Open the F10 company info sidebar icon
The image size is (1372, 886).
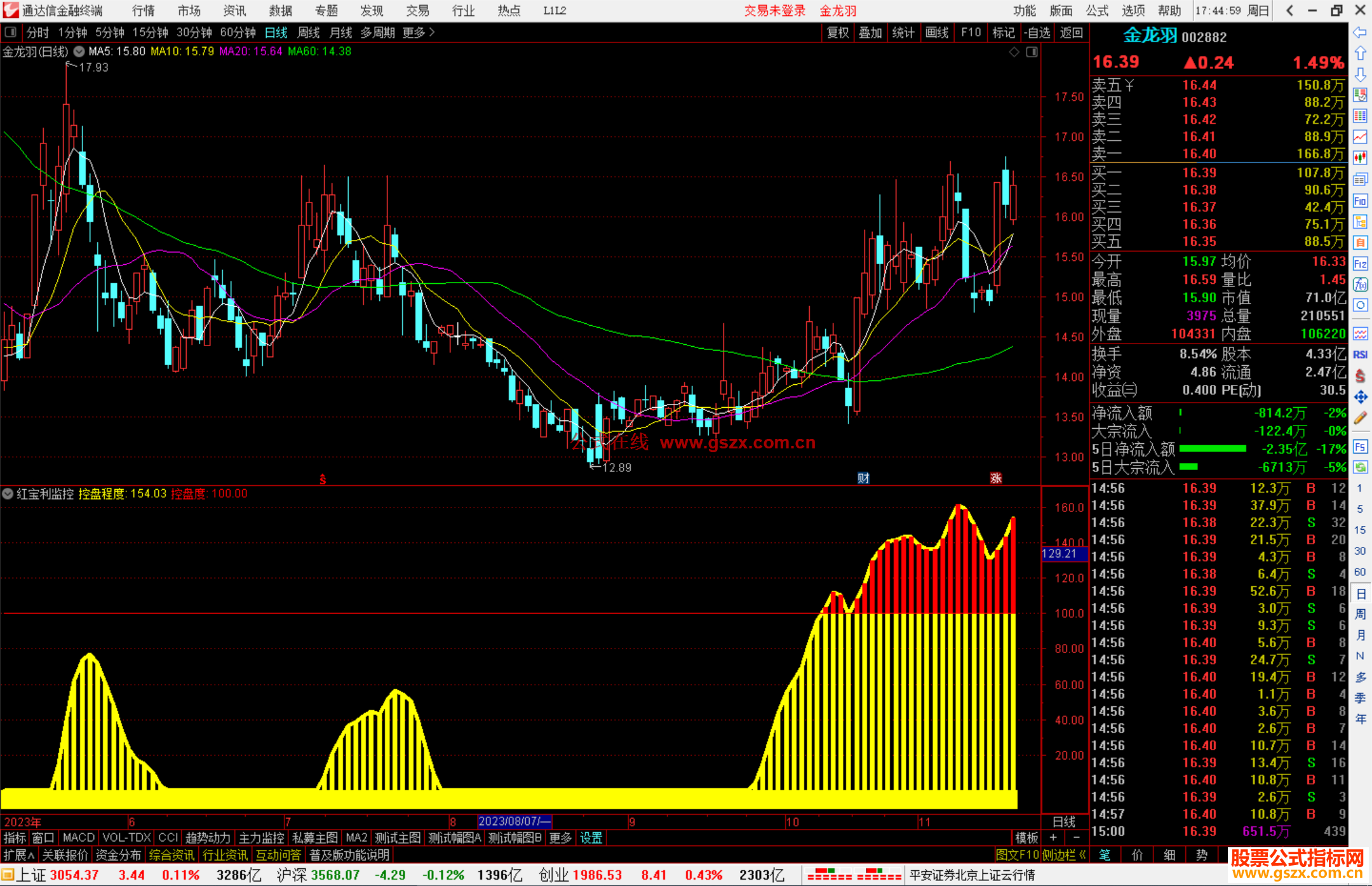tap(1360, 201)
